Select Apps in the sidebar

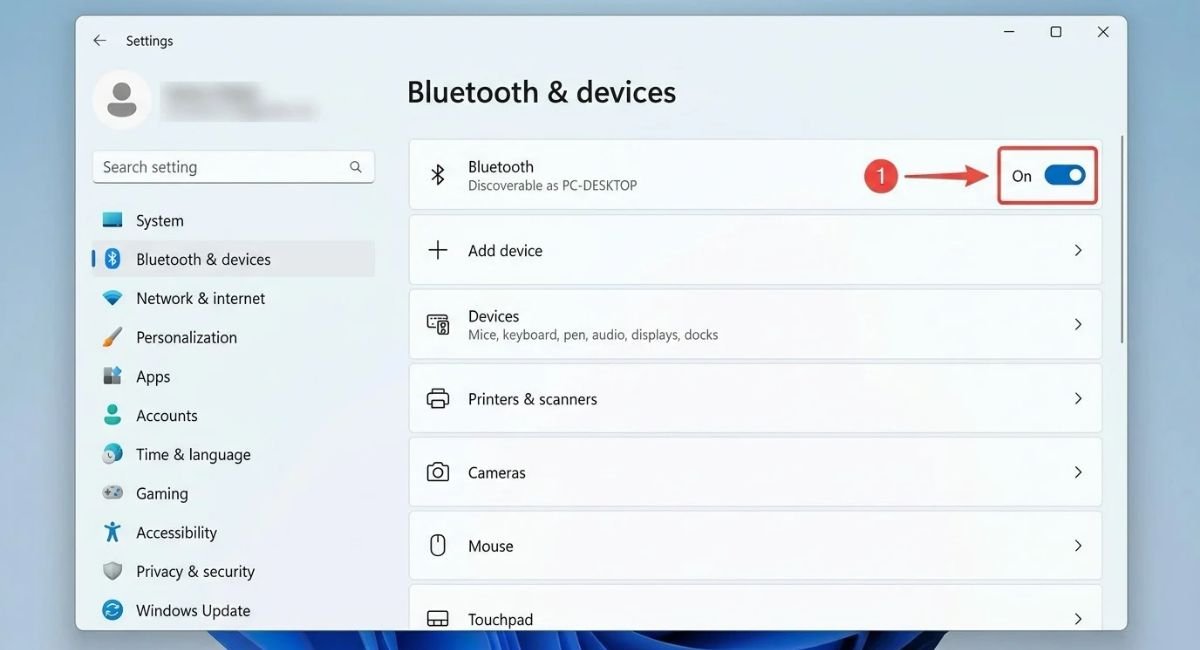pyautogui.click(x=233, y=376)
